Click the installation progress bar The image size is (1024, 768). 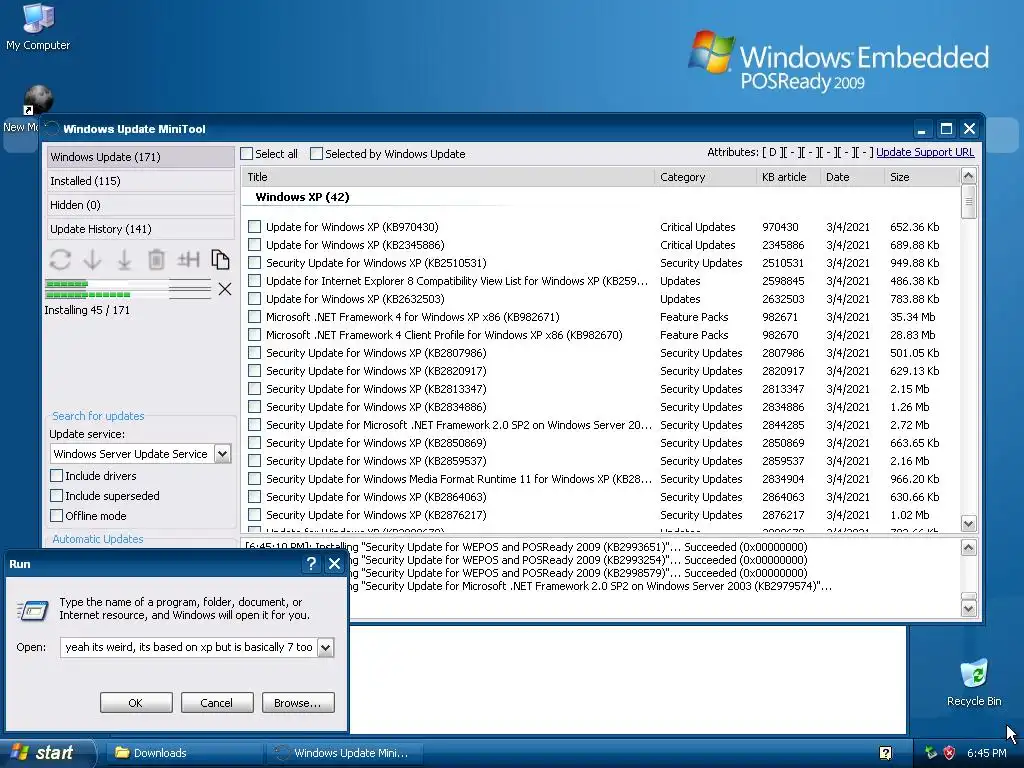[x=128, y=289]
